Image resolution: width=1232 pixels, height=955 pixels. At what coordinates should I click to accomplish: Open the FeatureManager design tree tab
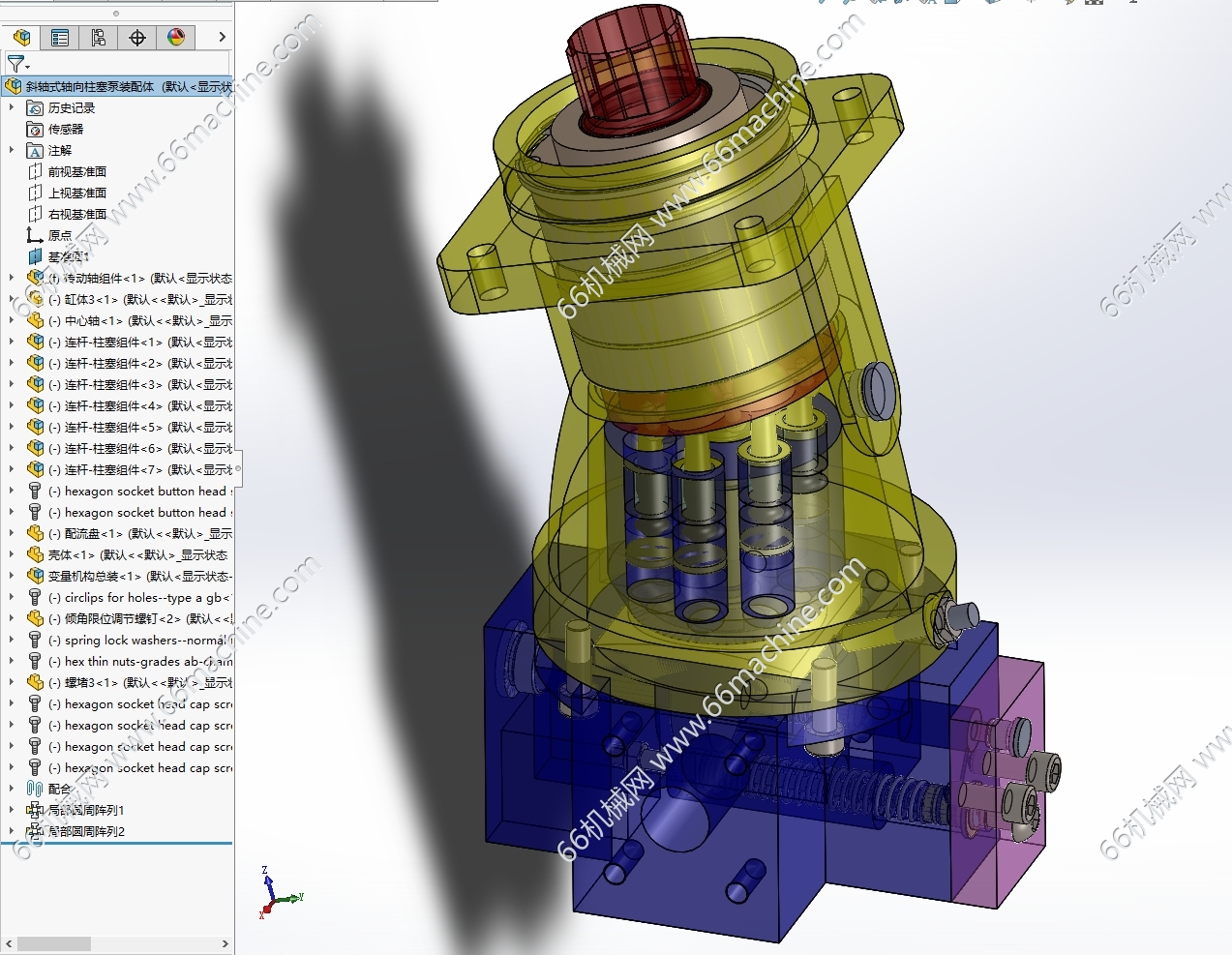21,38
